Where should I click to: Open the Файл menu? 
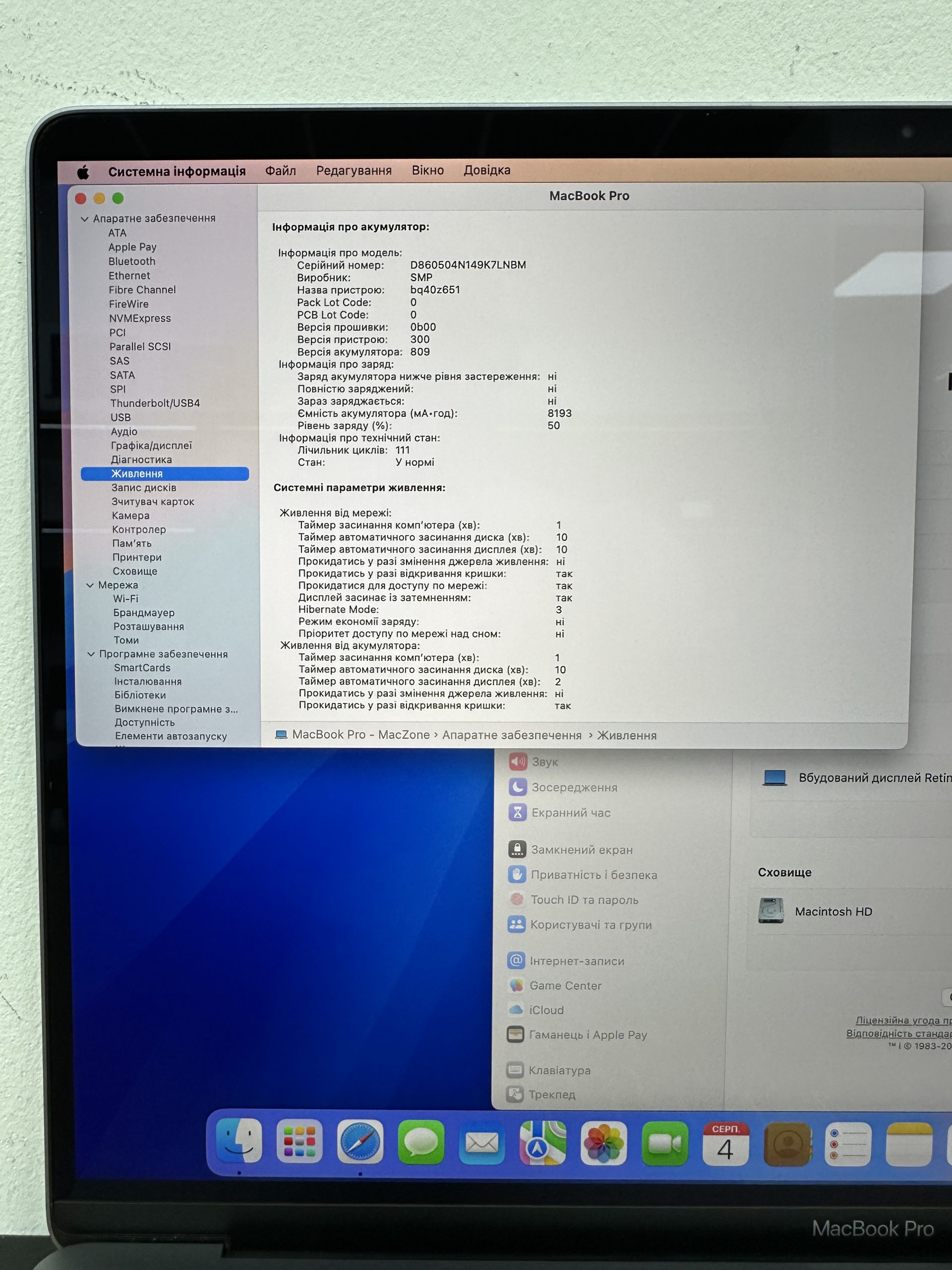click(x=281, y=171)
